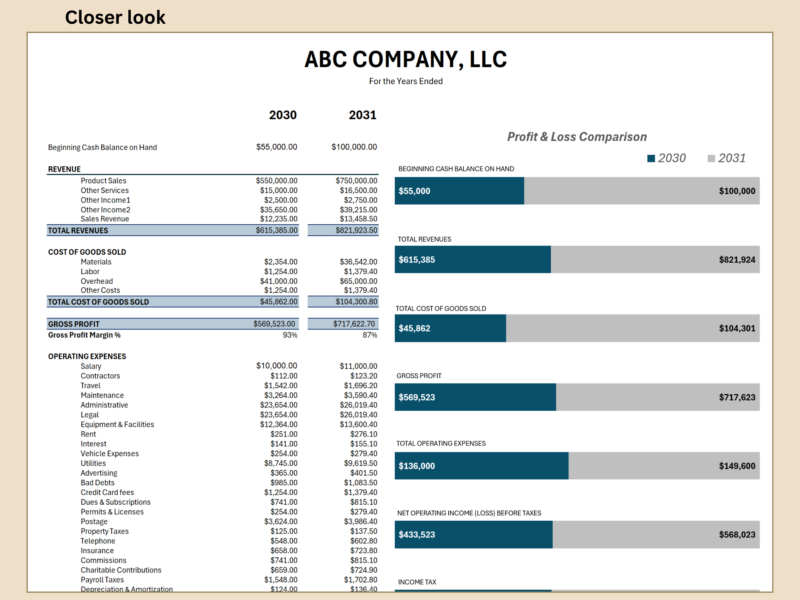The width and height of the screenshot is (800, 600).
Task: Select the 'Other Income1' row label
Action: click(x=105, y=200)
